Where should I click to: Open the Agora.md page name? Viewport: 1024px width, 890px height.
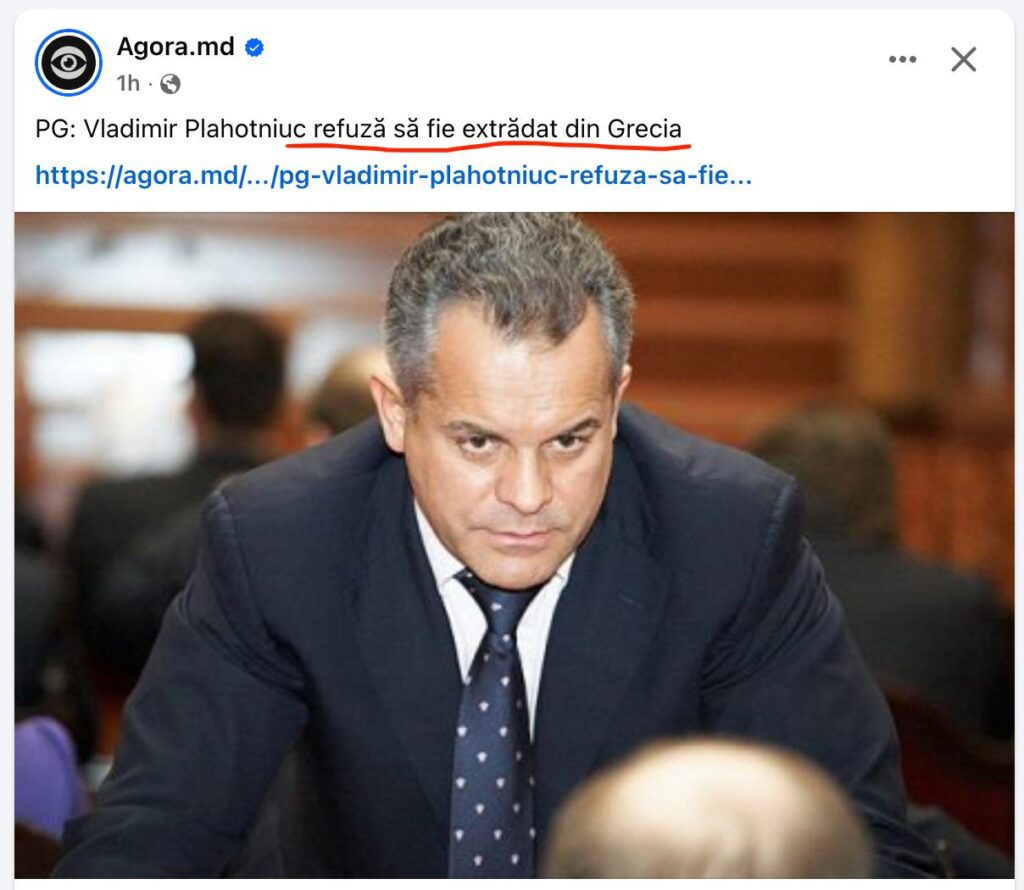(x=175, y=47)
